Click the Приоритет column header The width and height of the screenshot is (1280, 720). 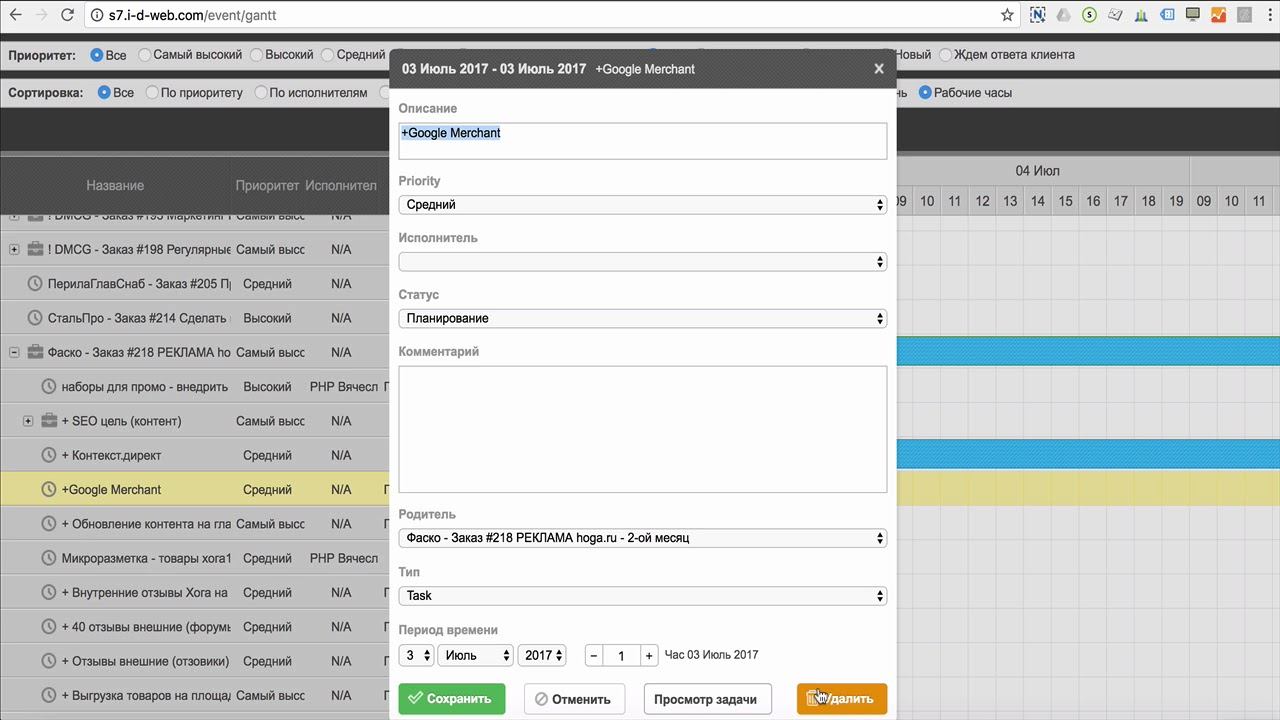pos(267,185)
